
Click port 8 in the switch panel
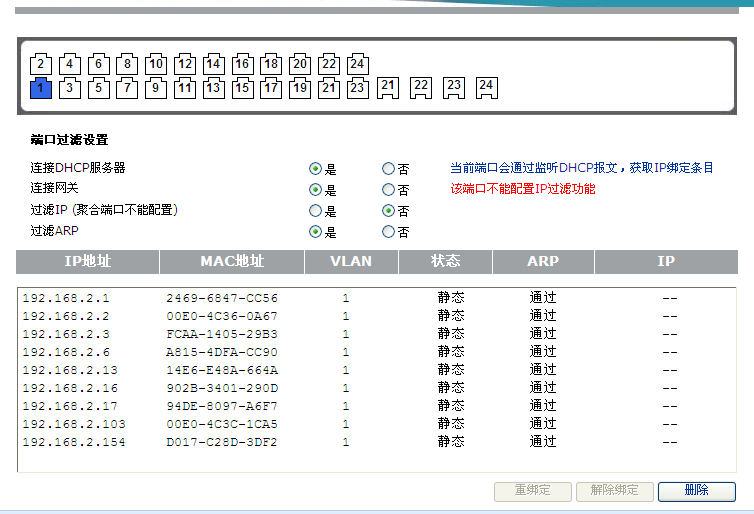[x=127, y=65]
